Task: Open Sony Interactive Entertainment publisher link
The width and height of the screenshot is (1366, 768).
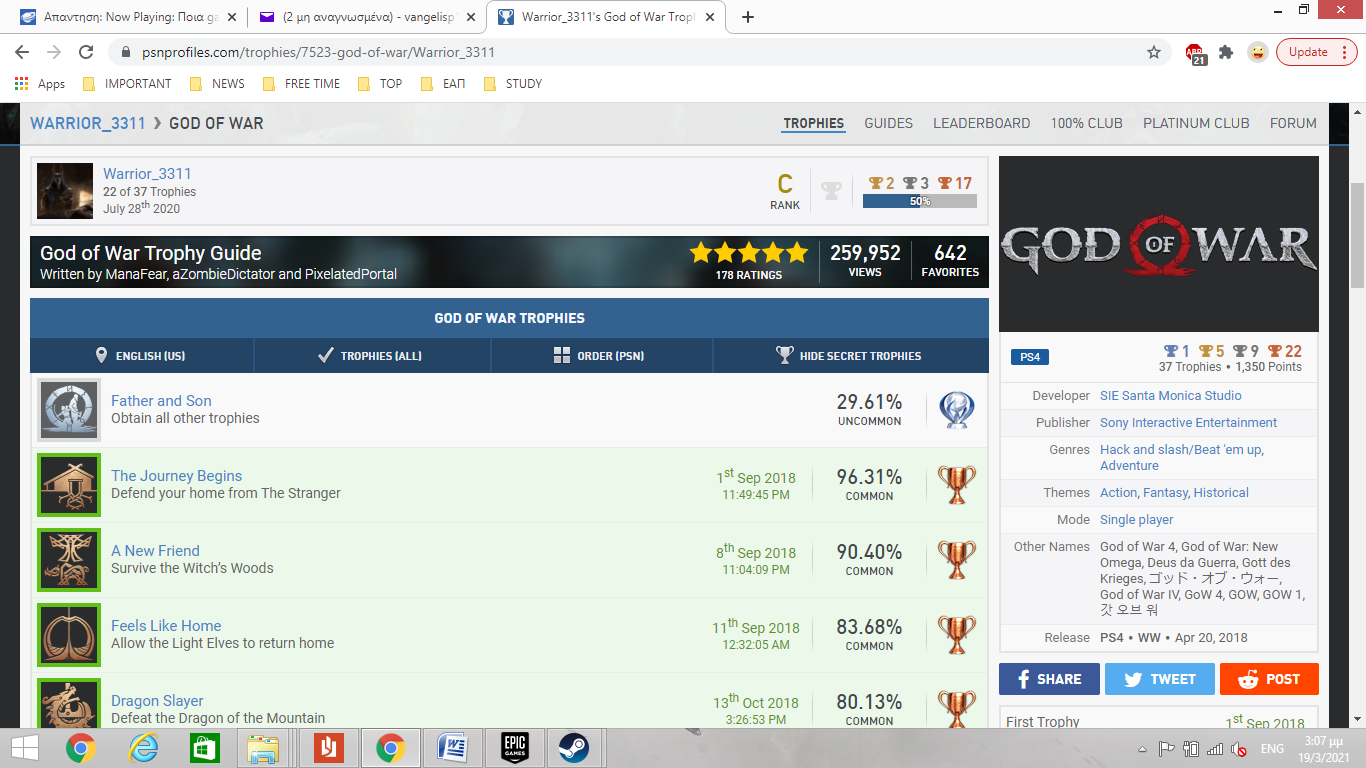Action: (x=1188, y=423)
